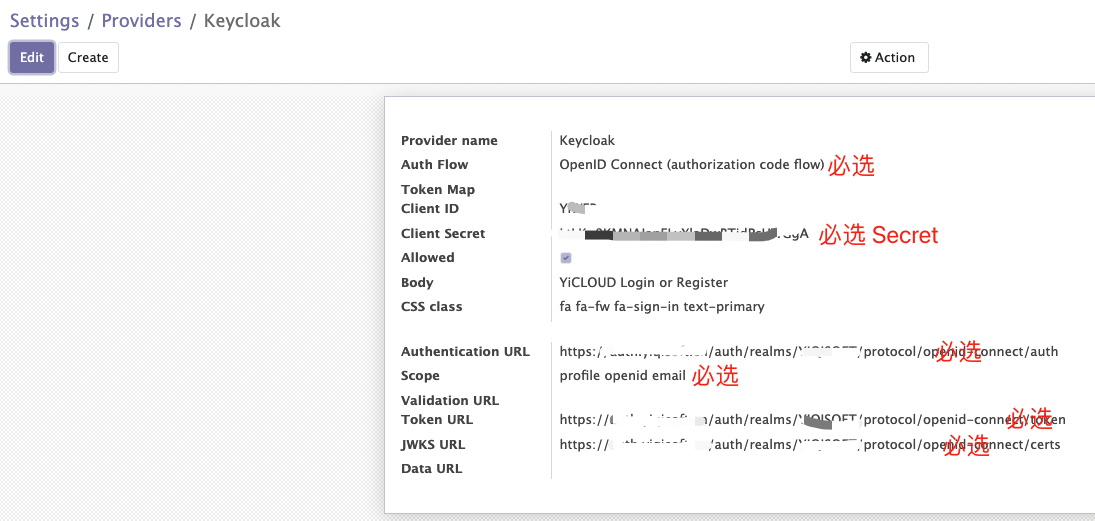
Task: Click the Token URL value
Action: (x=812, y=420)
